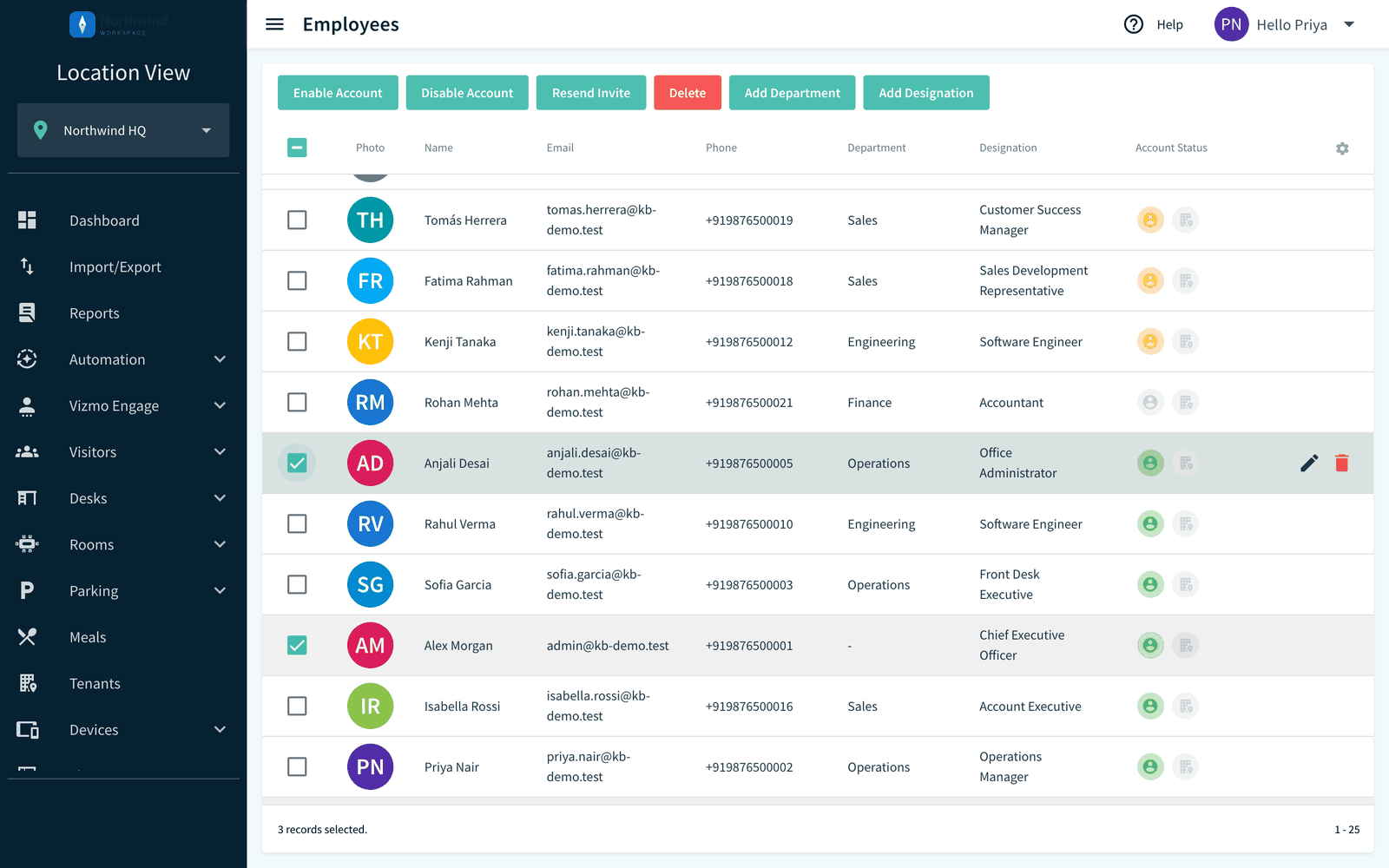Check the Tomás Herrera row checkbox
This screenshot has width=1389, height=868.
[297, 220]
